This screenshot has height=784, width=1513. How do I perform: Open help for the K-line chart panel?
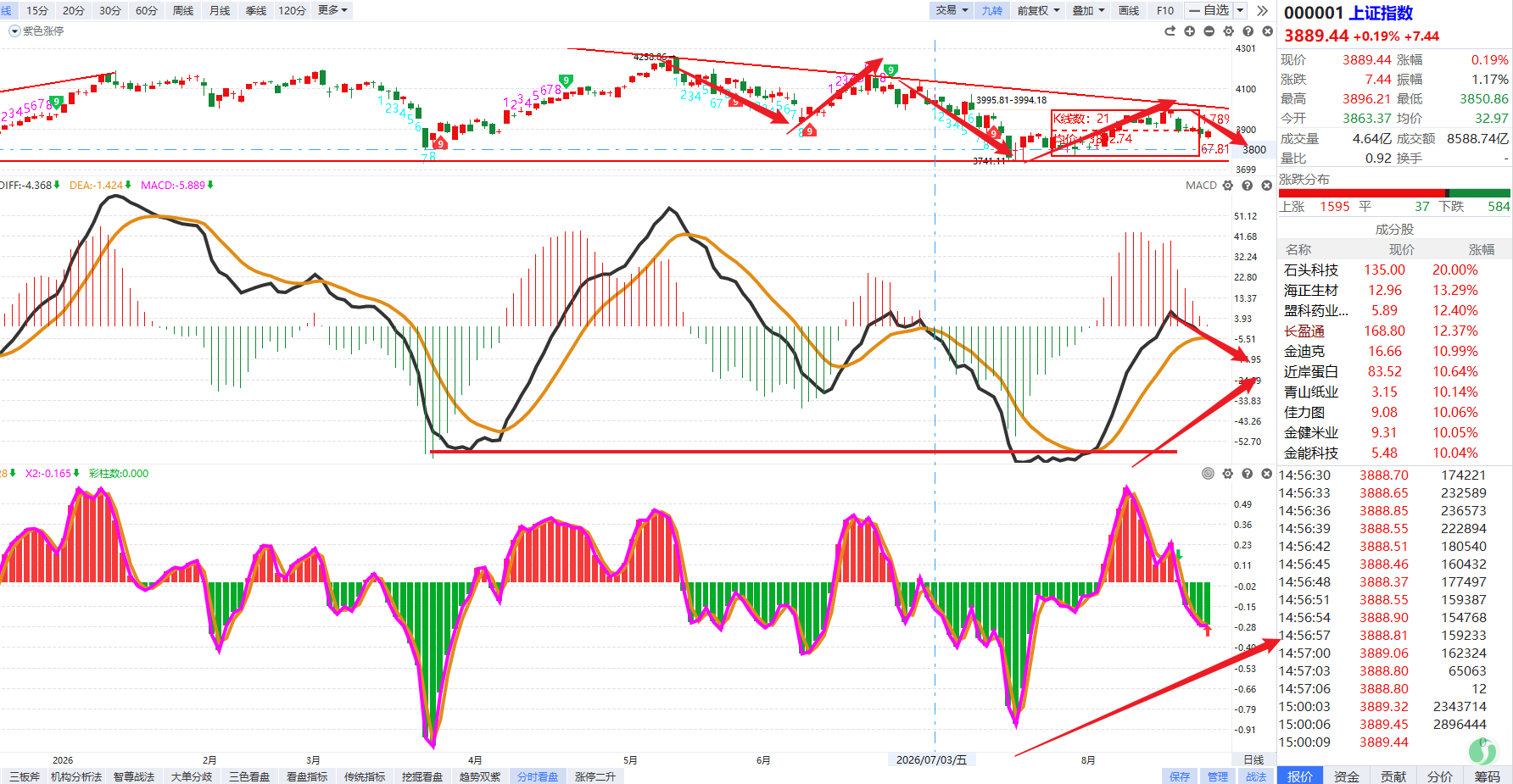coord(1248,31)
